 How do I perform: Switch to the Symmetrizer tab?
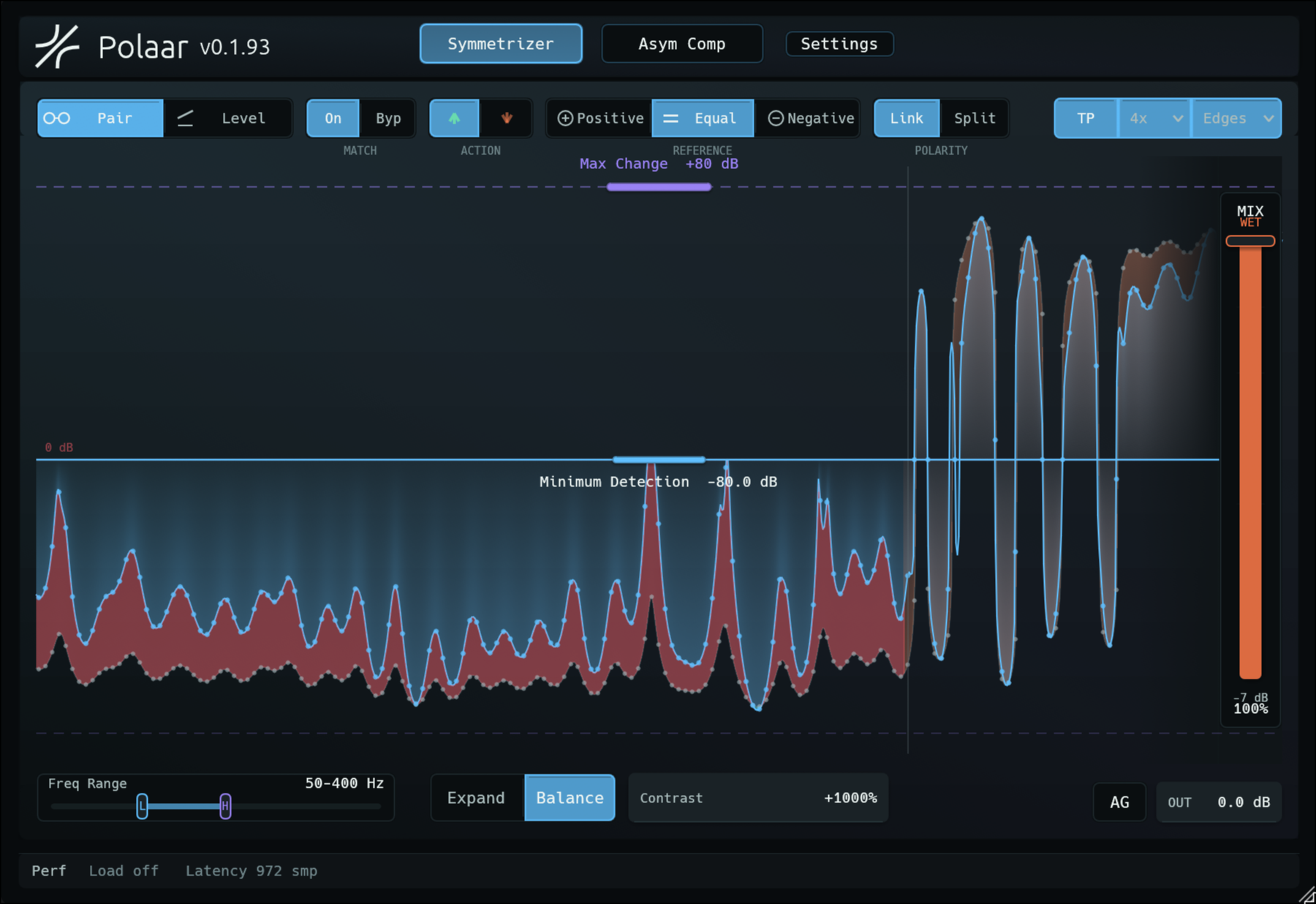coord(501,44)
